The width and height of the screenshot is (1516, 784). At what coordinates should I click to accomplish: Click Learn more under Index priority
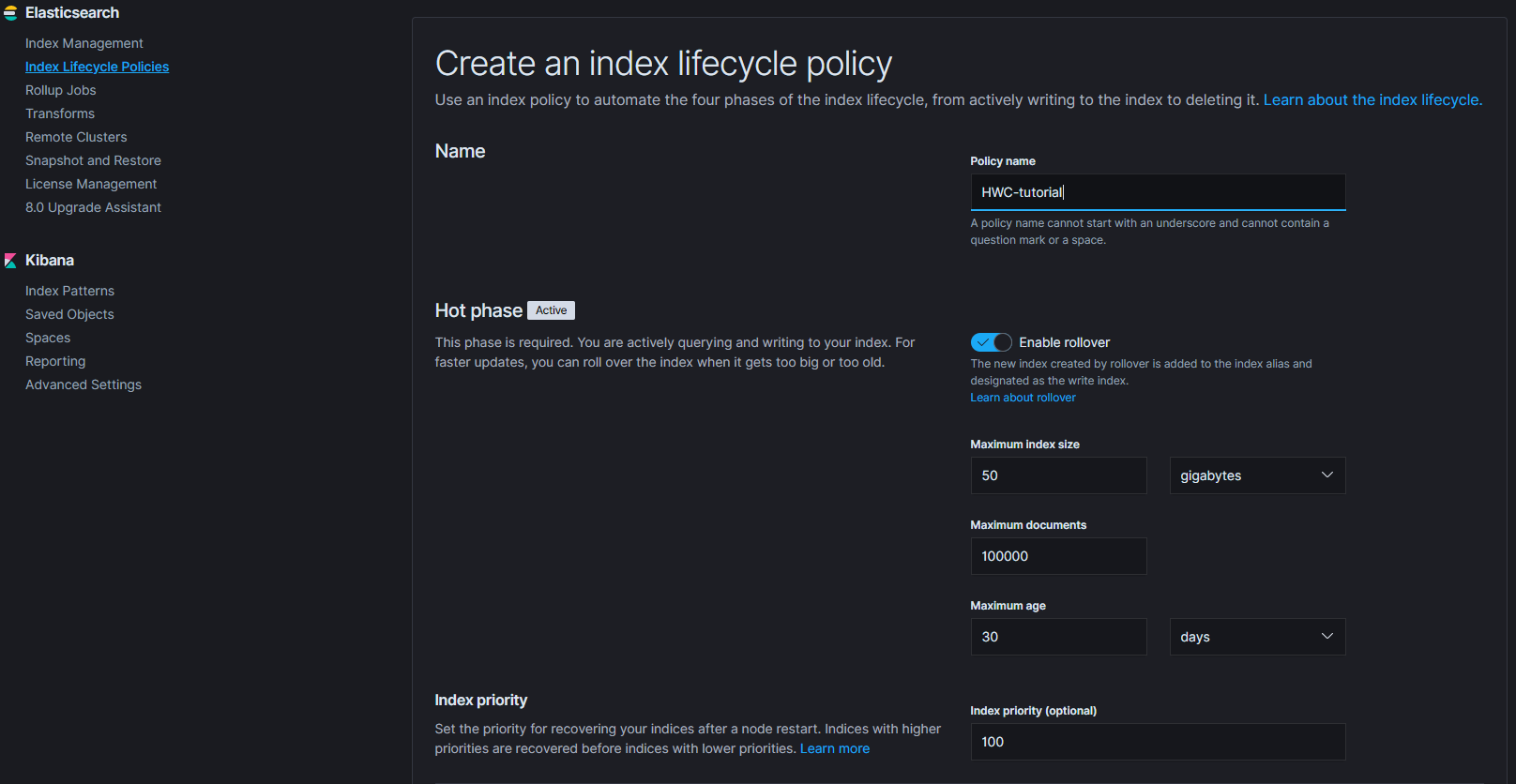(834, 748)
